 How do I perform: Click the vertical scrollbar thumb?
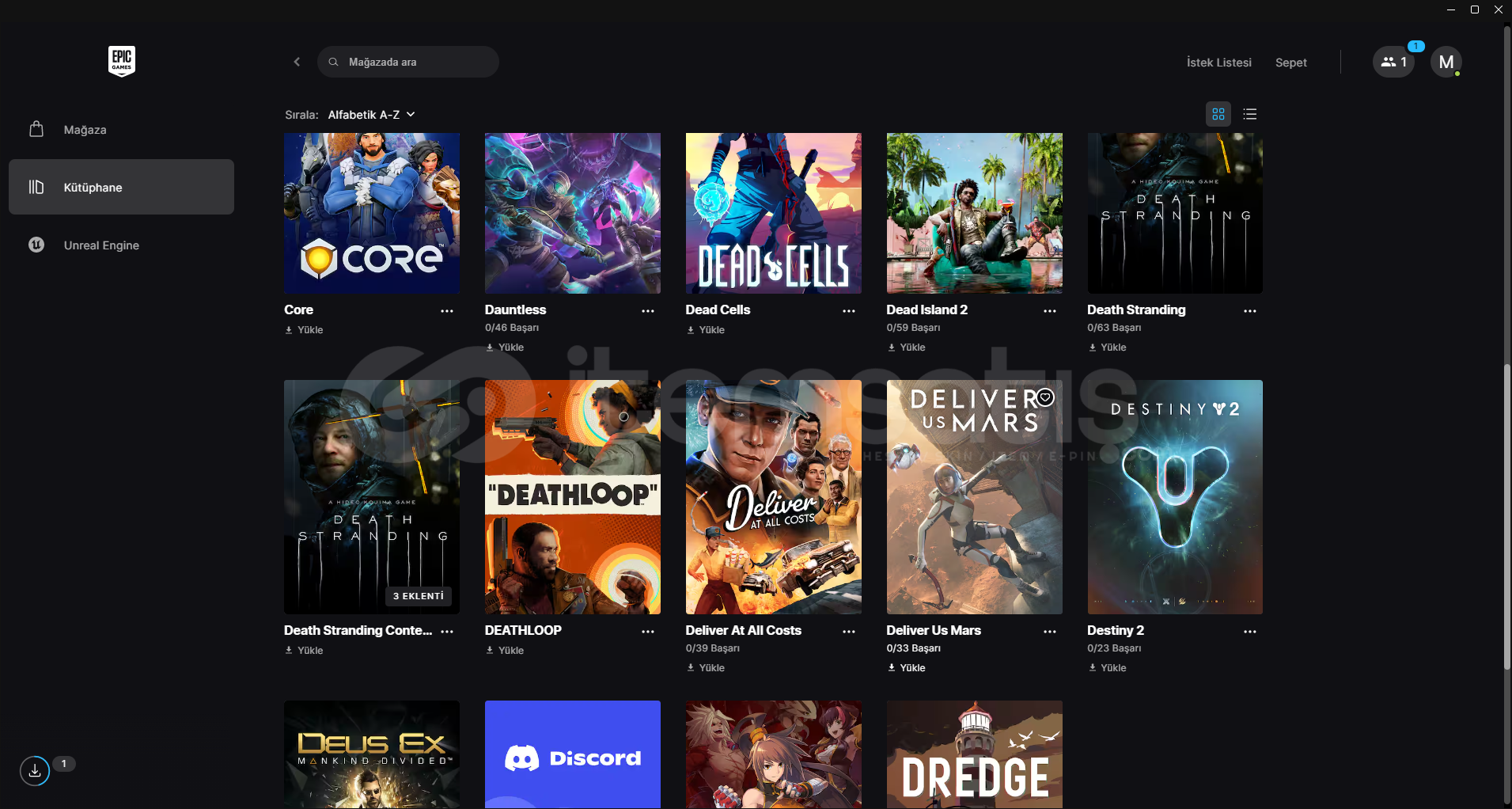click(x=1507, y=518)
